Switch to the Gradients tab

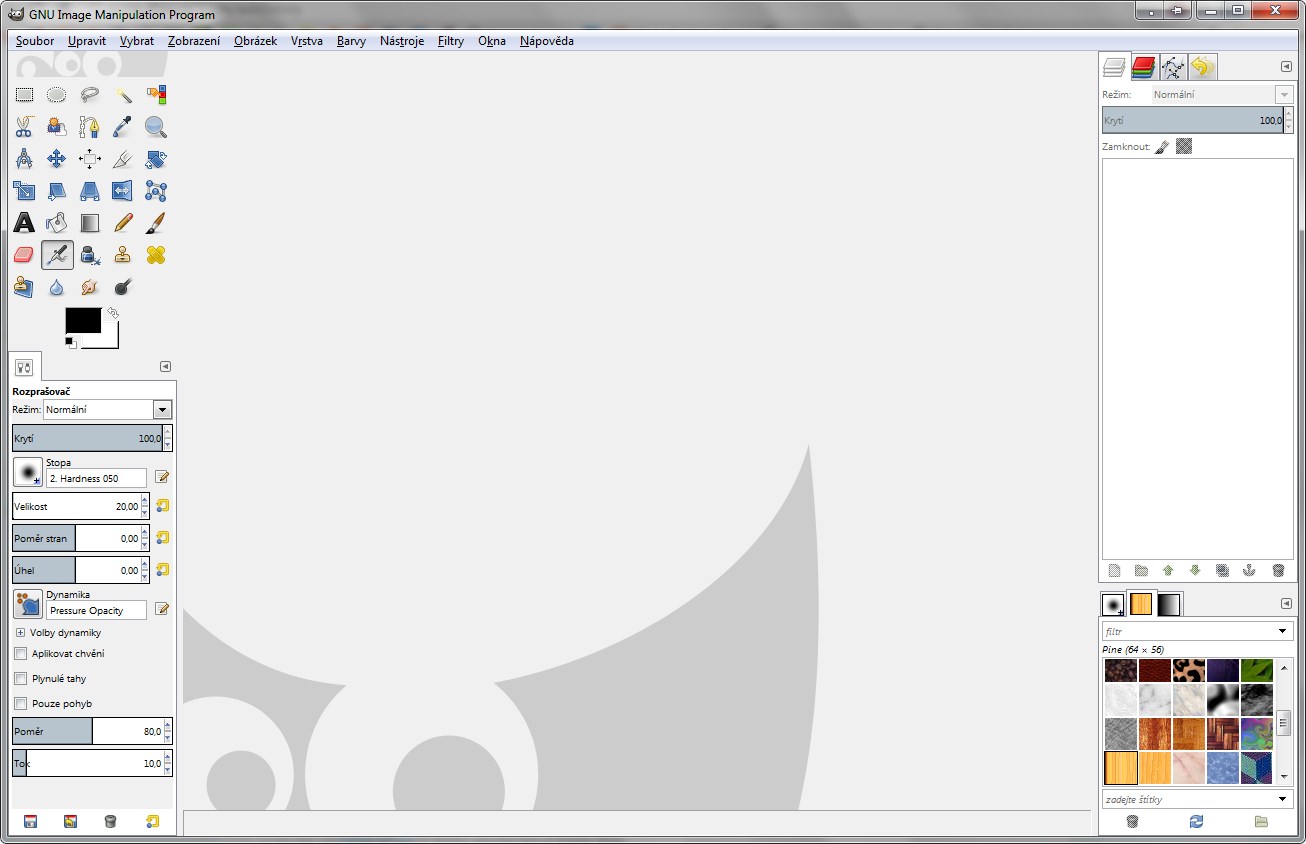pyautogui.click(x=1169, y=604)
